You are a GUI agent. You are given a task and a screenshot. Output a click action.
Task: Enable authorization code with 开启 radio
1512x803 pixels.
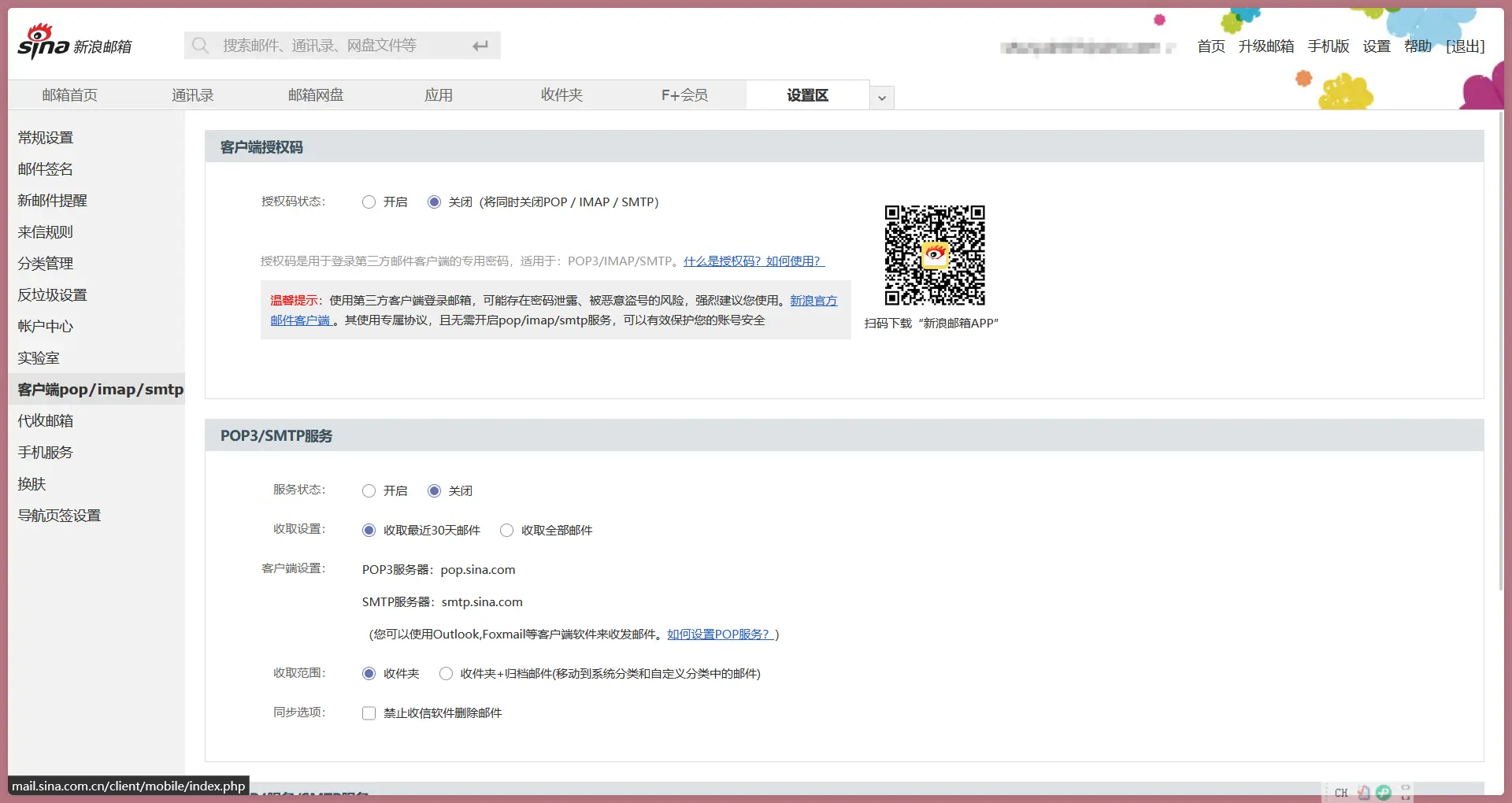(x=369, y=202)
